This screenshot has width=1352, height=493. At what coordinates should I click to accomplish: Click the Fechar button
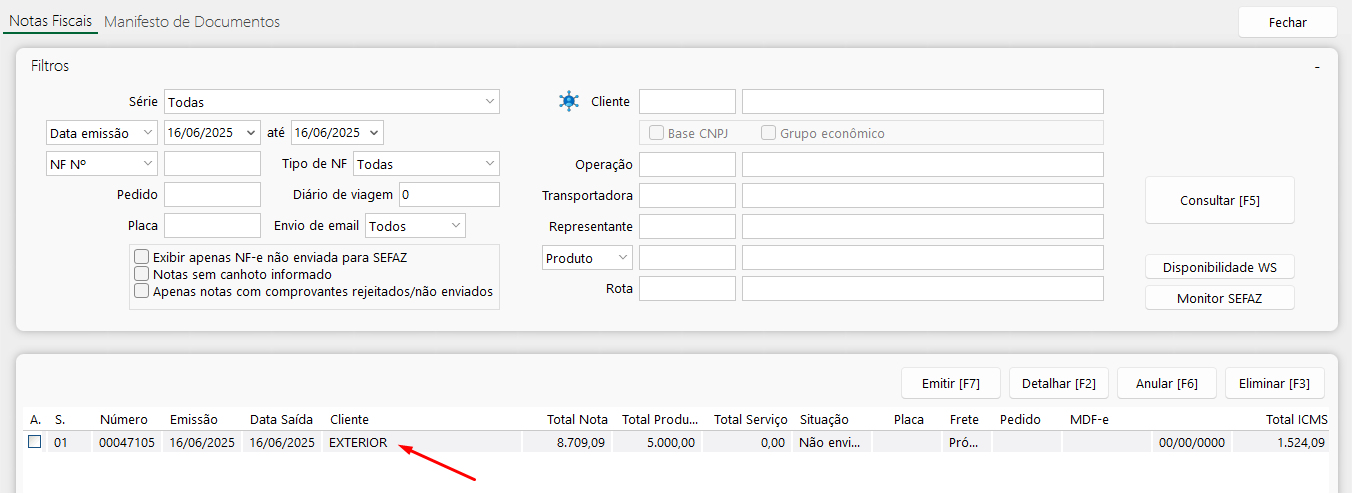(x=1287, y=22)
